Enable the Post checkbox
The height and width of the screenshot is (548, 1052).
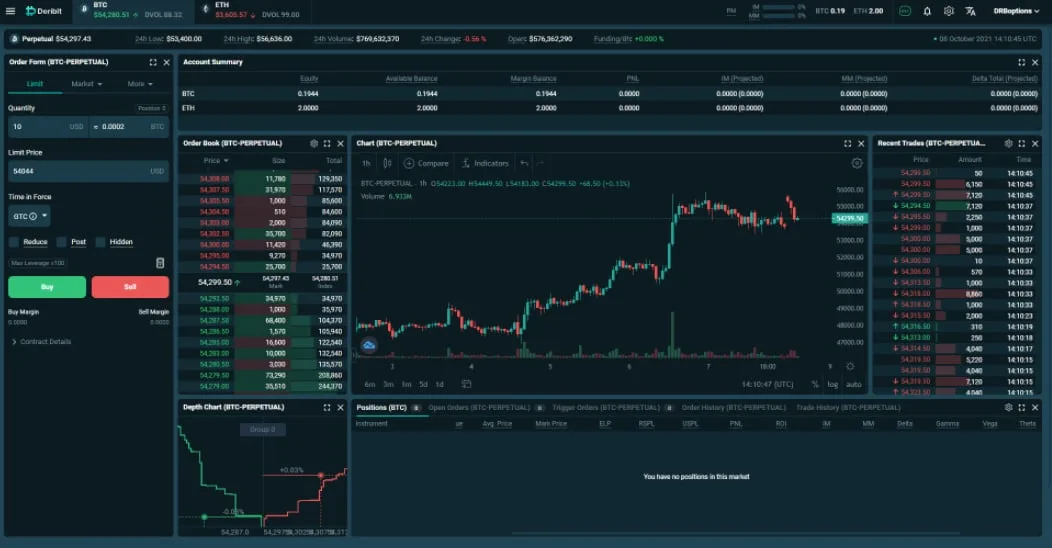pyautogui.click(x=62, y=242)
